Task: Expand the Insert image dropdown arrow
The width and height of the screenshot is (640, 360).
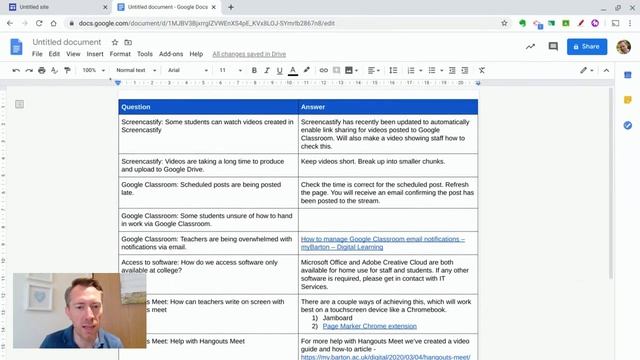Action: point(356,71)
